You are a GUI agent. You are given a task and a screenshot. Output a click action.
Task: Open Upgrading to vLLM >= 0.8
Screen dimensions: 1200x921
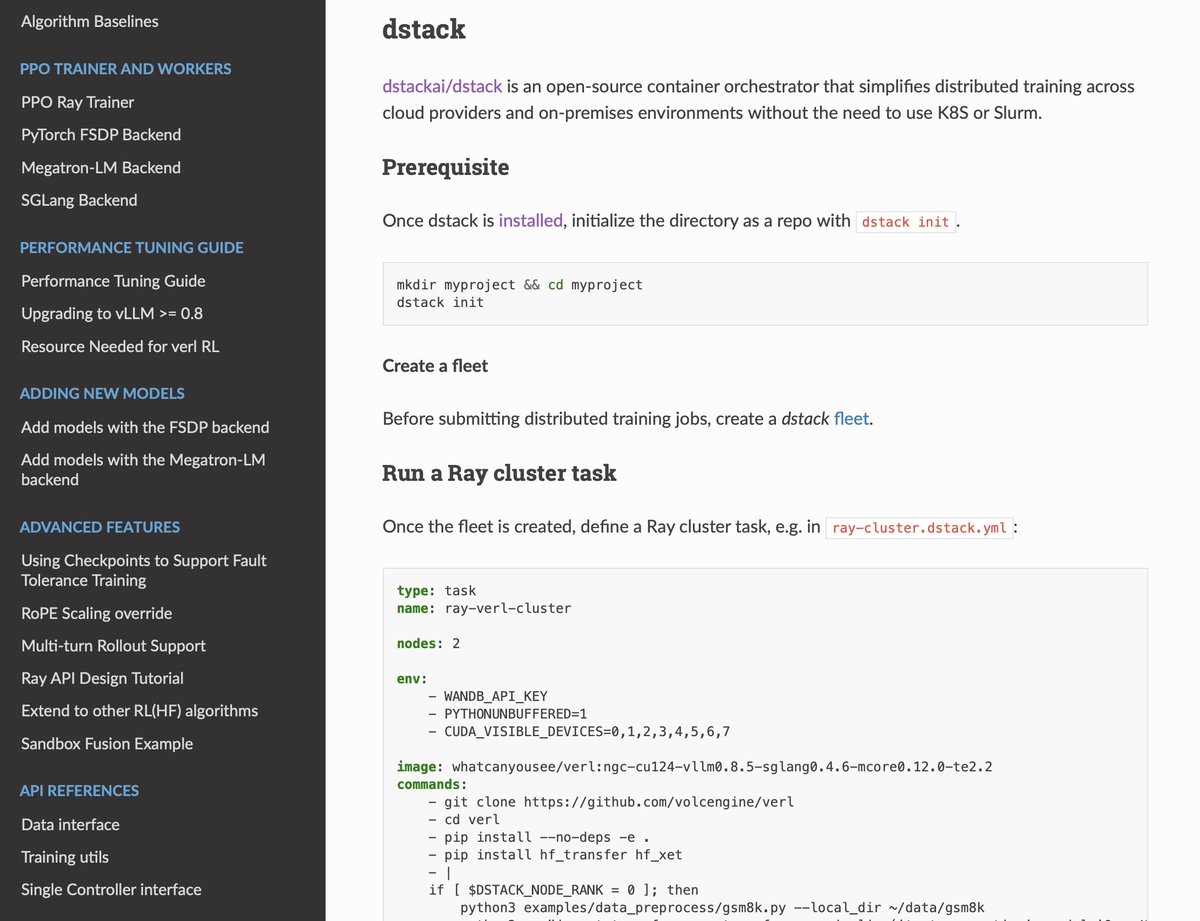112,313
